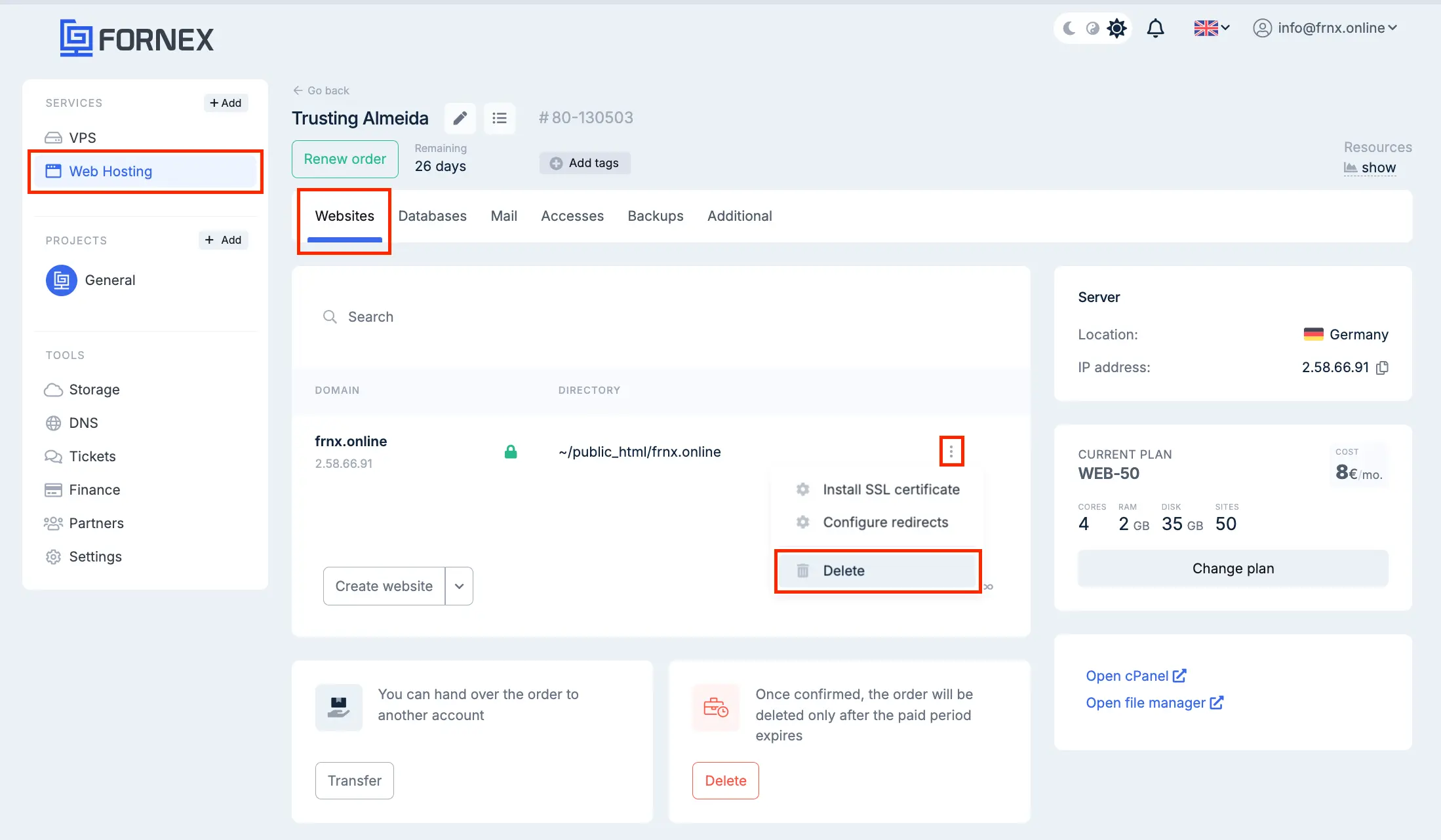This screenshot has width=1441, height=840.
Task: Click red Delete order button
Action: 726,781
